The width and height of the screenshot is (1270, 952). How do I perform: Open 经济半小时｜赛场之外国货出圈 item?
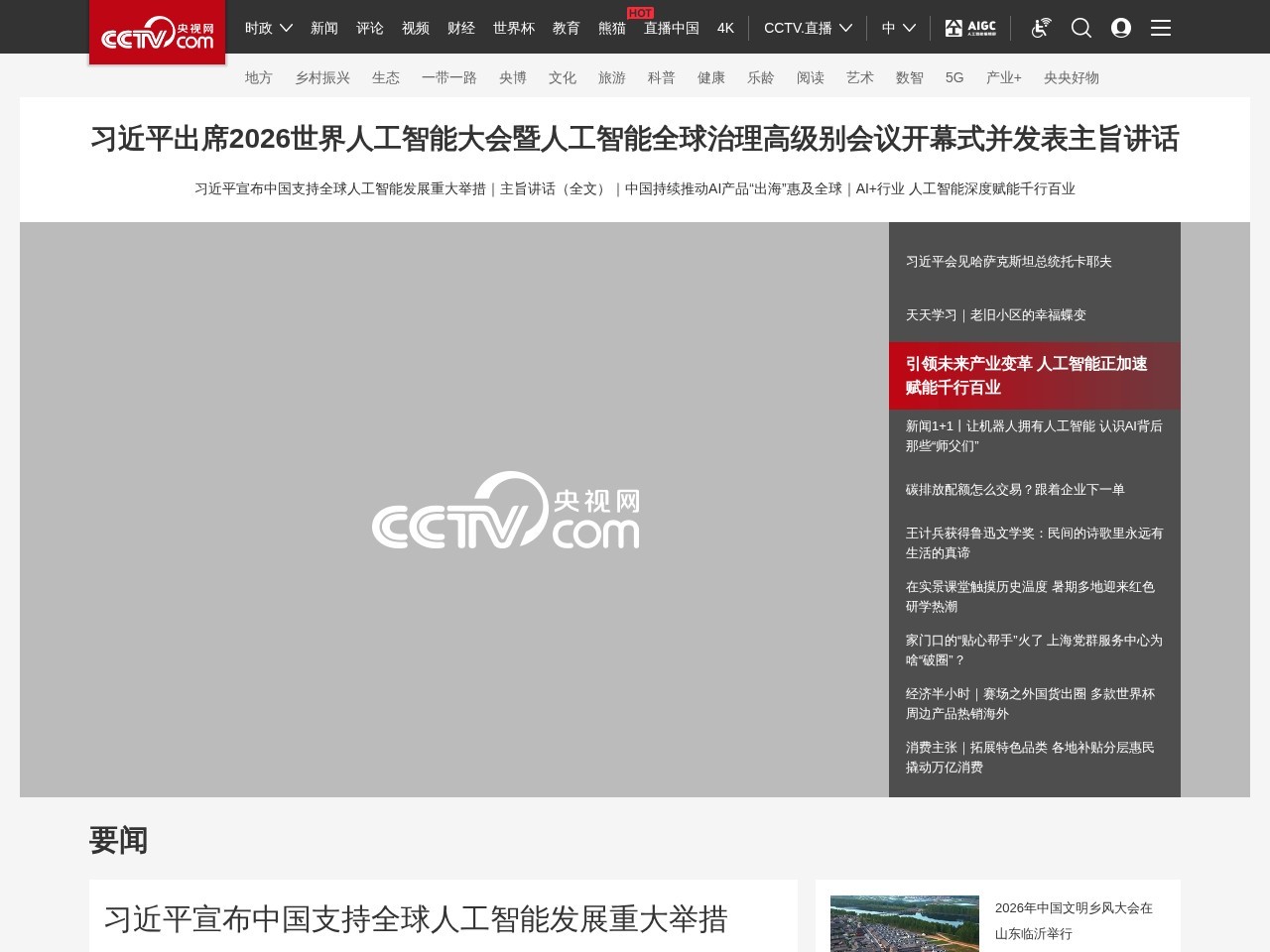click(1030, 704)
